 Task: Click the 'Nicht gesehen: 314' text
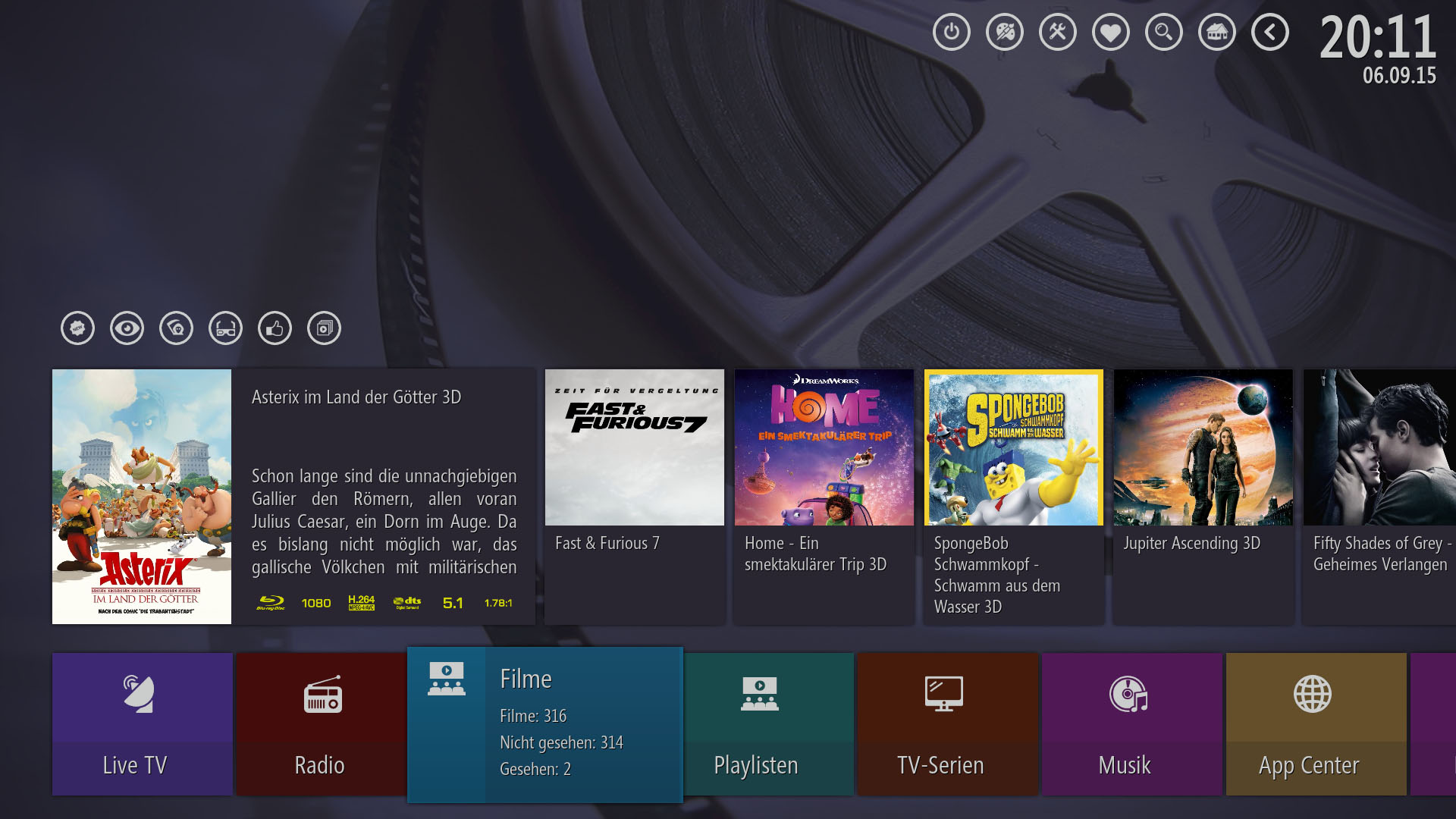pos(561,742)
